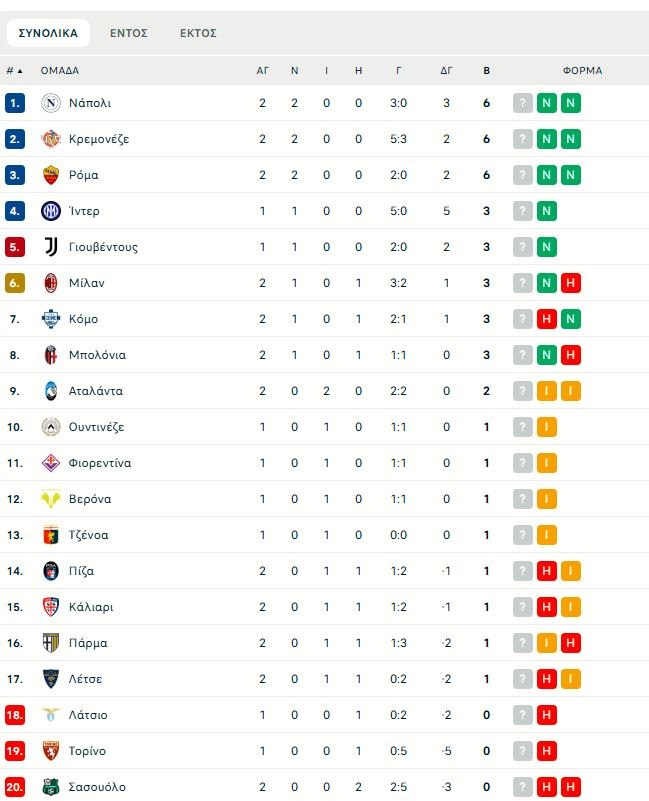Switch to the ΕΚΤΟΣ tab
This screenshot has width=649, height=801.
198,33
